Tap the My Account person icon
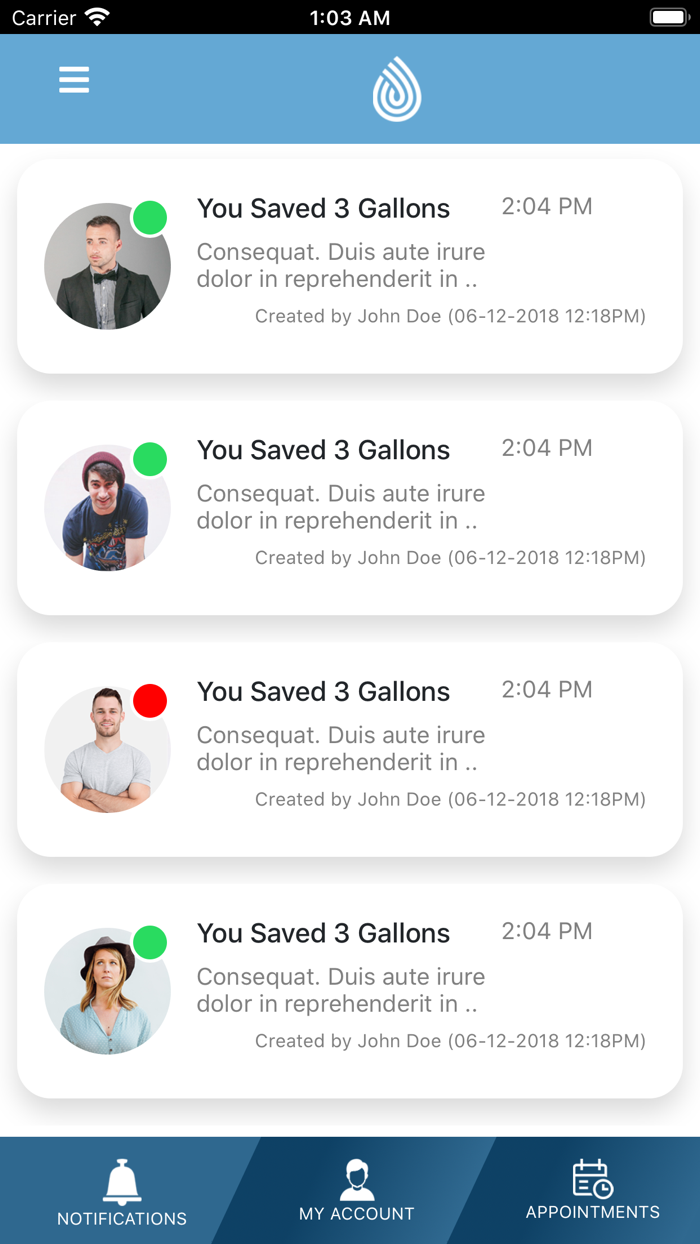The image size is (700, 1244). (357, 1180)
